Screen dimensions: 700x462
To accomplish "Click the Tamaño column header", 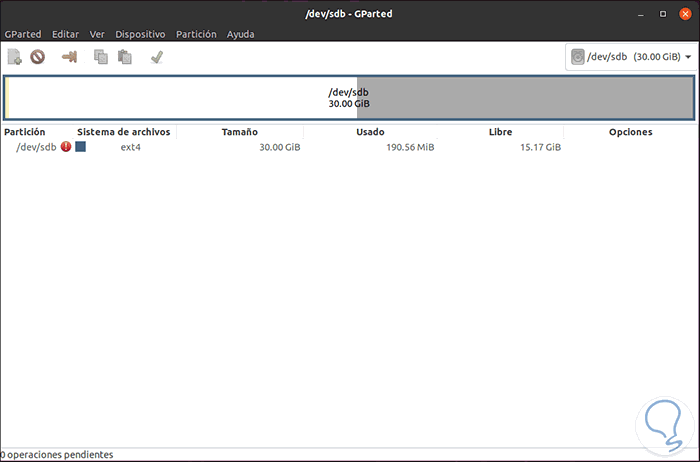I will click(x=240, y=132).
